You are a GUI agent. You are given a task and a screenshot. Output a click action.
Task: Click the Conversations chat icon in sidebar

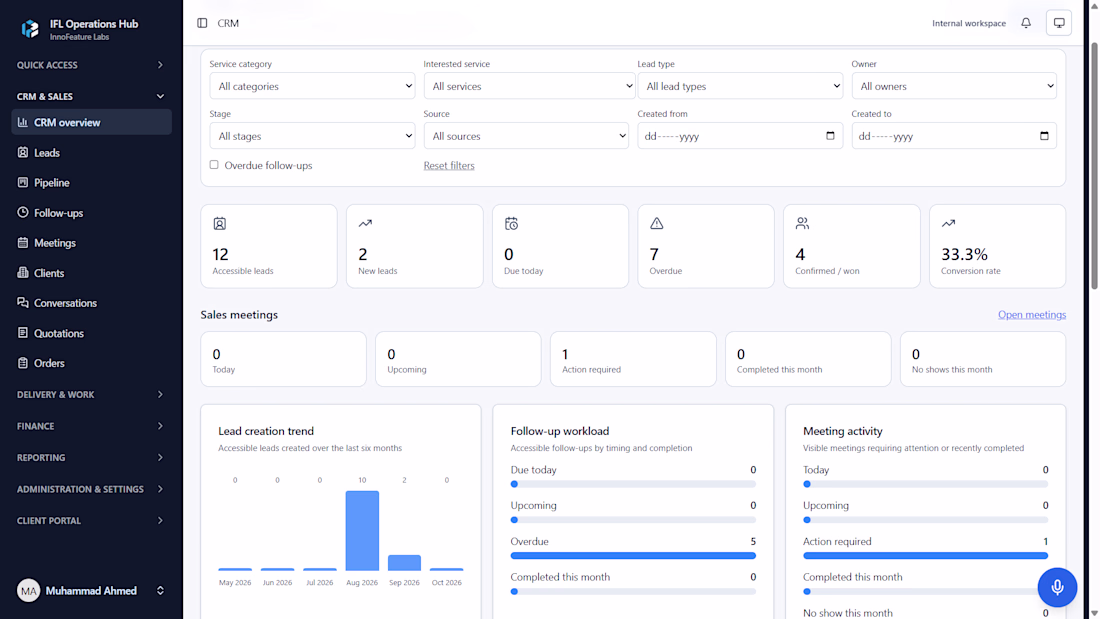(x=22, y=302)
